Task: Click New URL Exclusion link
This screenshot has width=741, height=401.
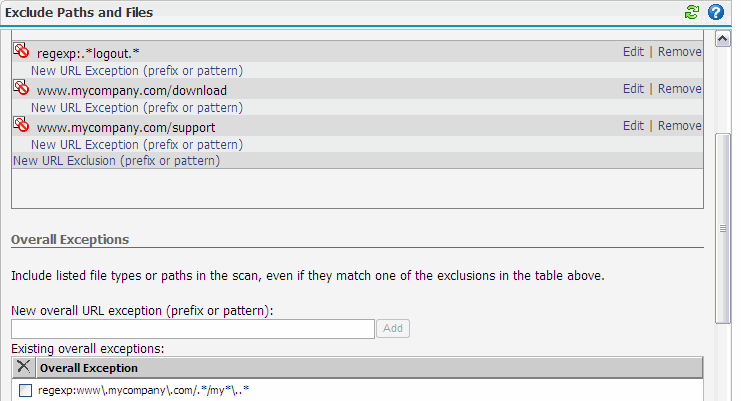Action: pos(116,160)
